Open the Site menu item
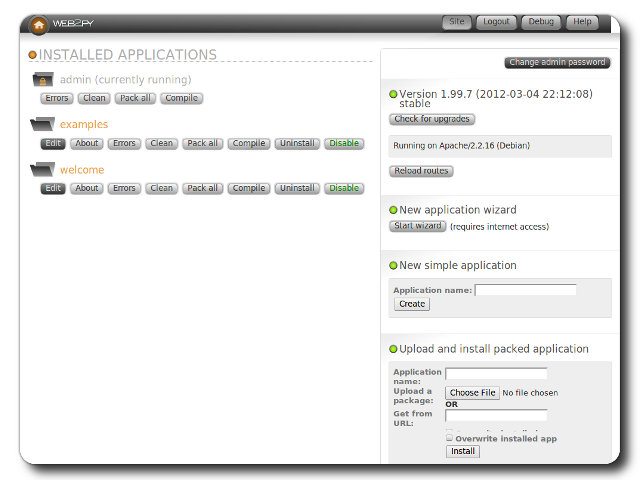640x480 pixels. point(457,22)
